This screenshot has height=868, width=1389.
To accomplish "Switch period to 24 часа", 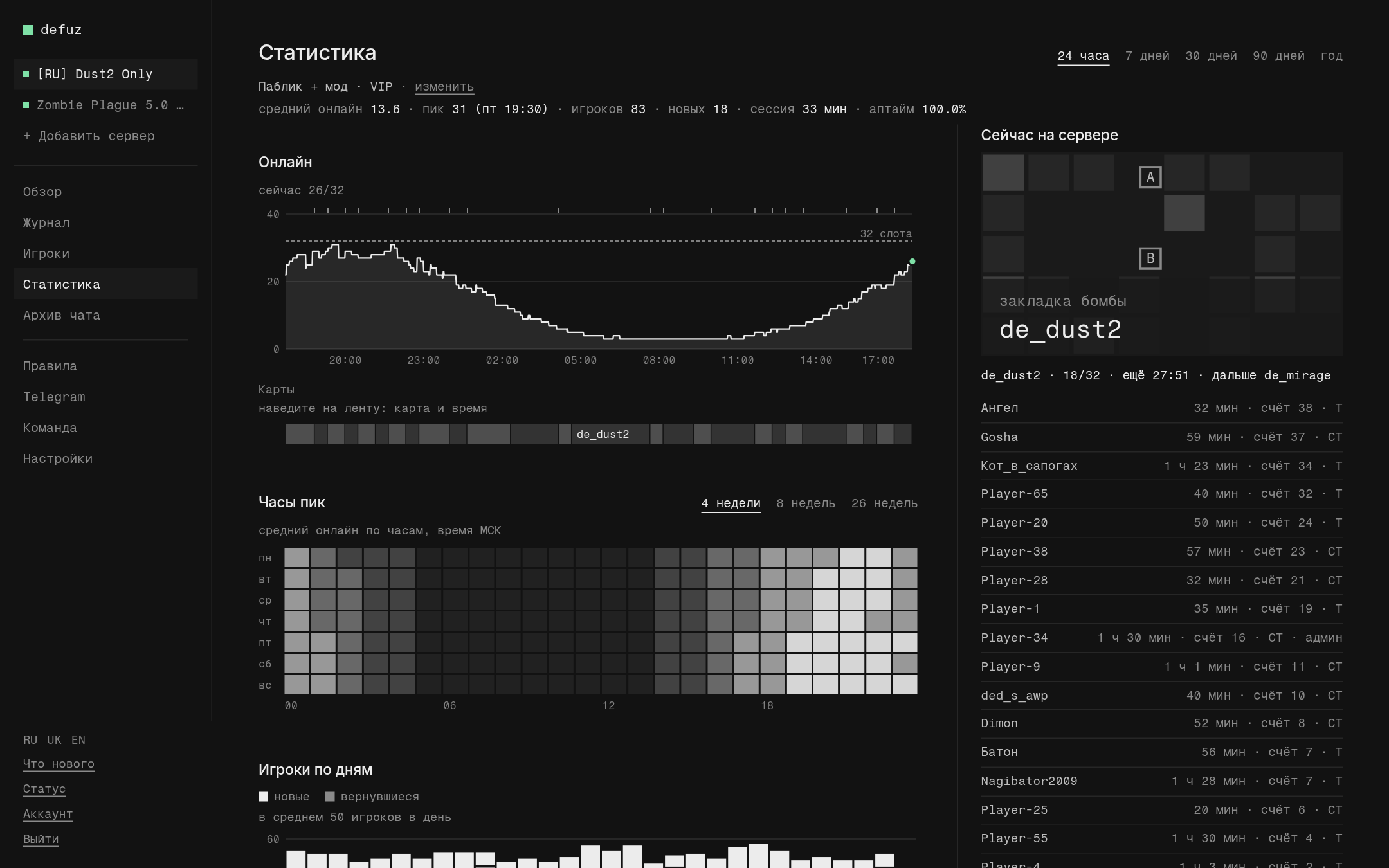I will click(1083, 56).
